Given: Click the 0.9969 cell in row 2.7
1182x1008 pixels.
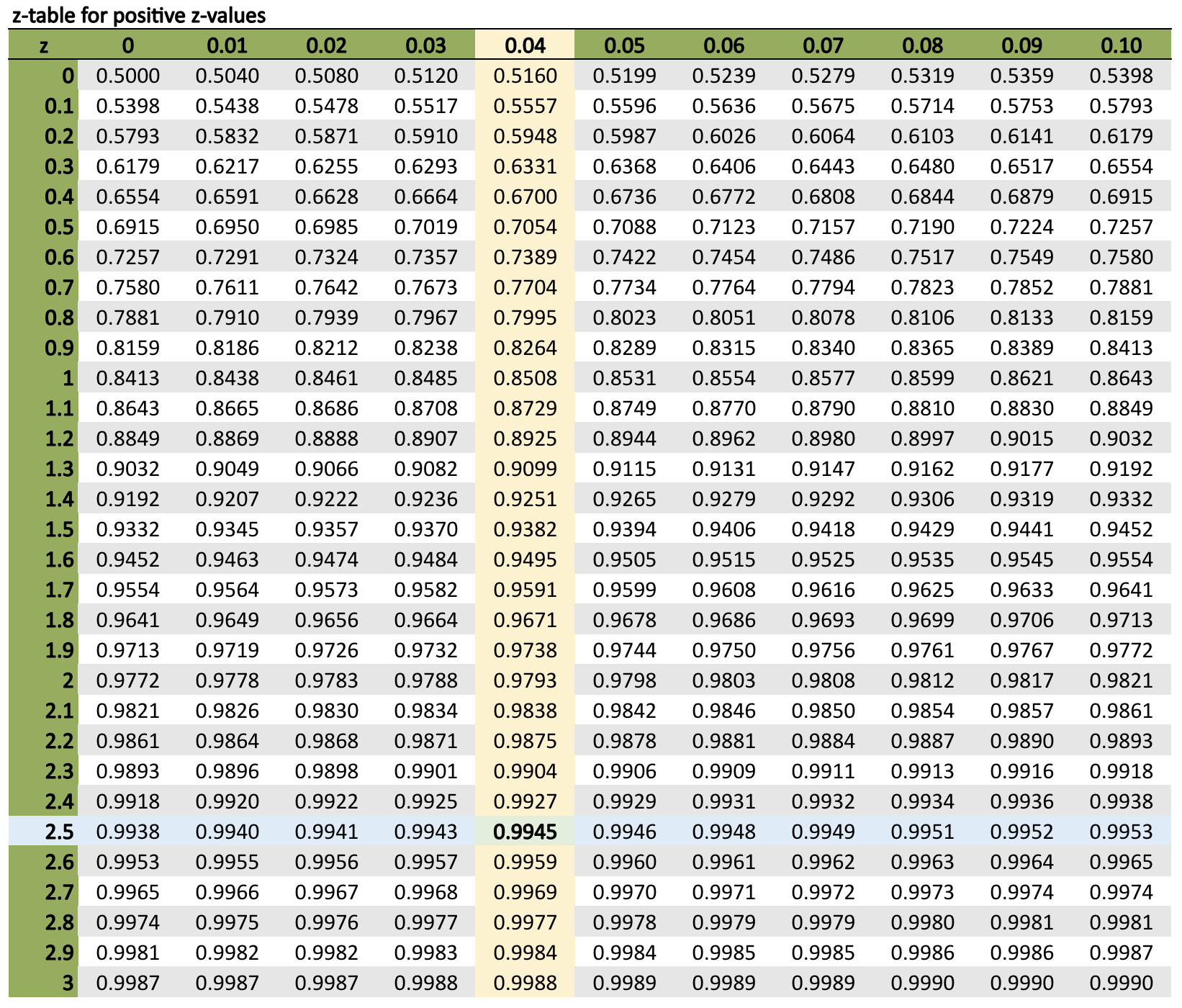Looking at the screenshot, I should coord(525,892).
